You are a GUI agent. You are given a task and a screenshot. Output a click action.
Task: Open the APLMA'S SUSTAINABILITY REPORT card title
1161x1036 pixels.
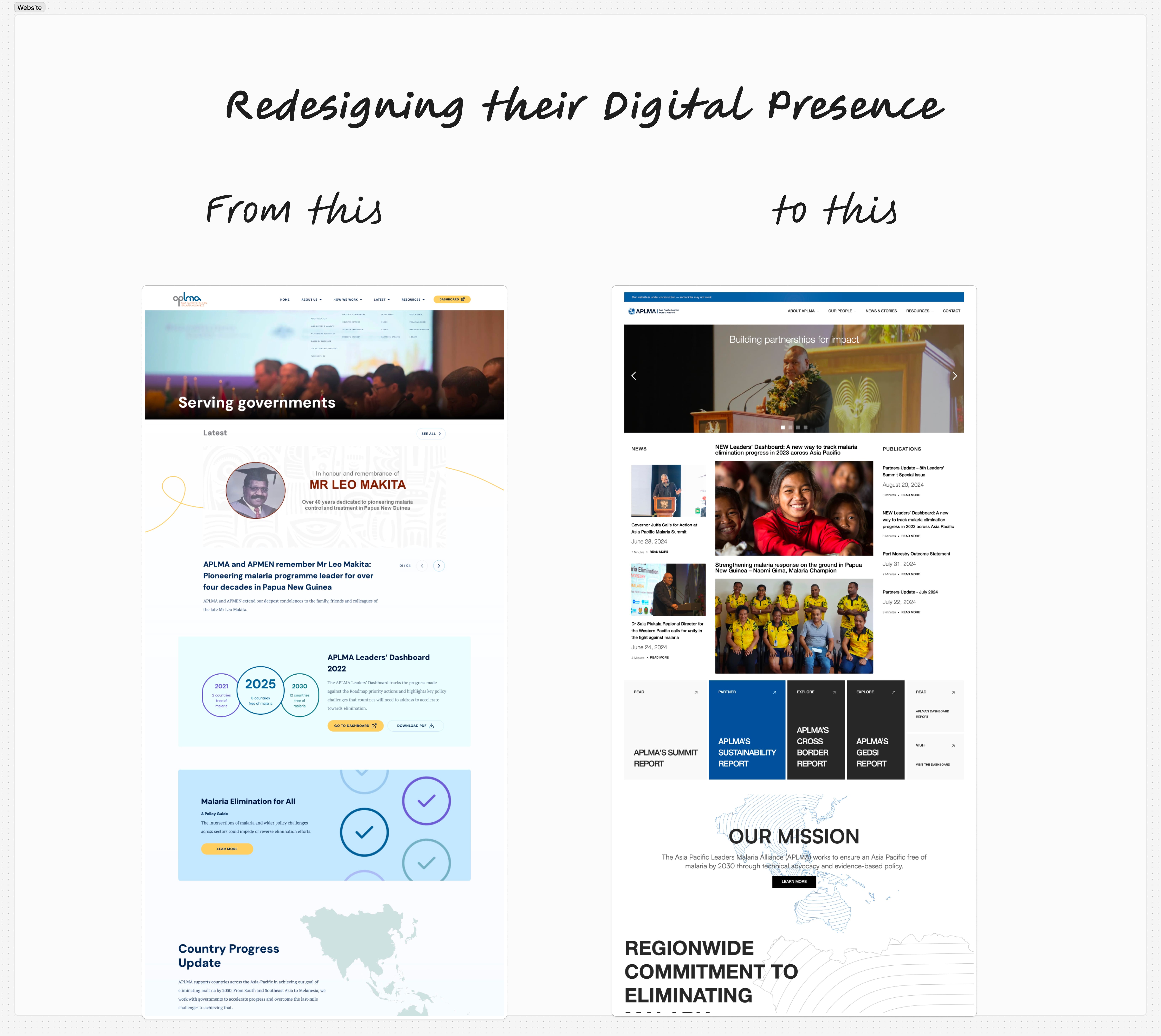tap(747, 753)
